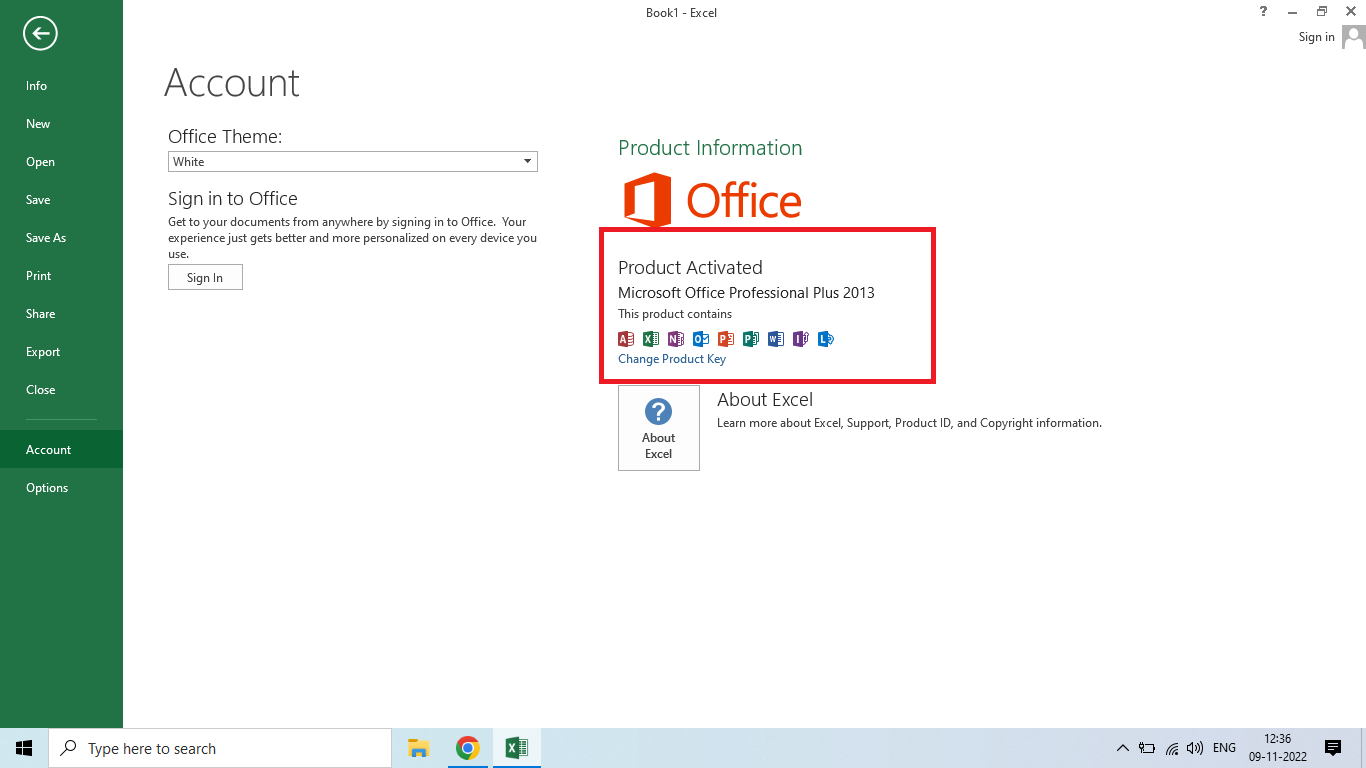Screen dimensions: 1366x768
Task: Open the Wi-Fi network icon in tray
Action: (1172, 748)
